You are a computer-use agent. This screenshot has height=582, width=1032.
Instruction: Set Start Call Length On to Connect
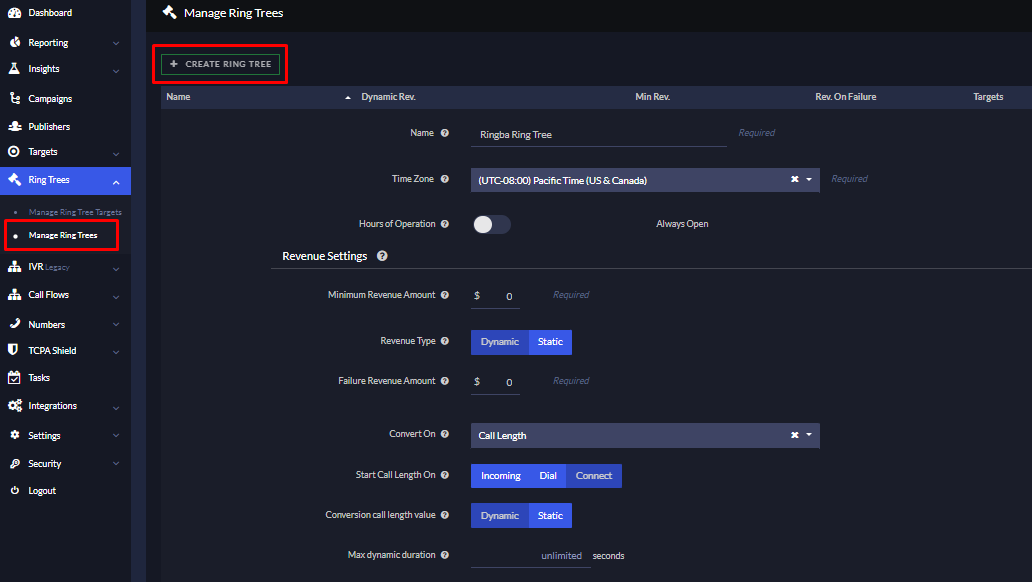tap(593, 475)
